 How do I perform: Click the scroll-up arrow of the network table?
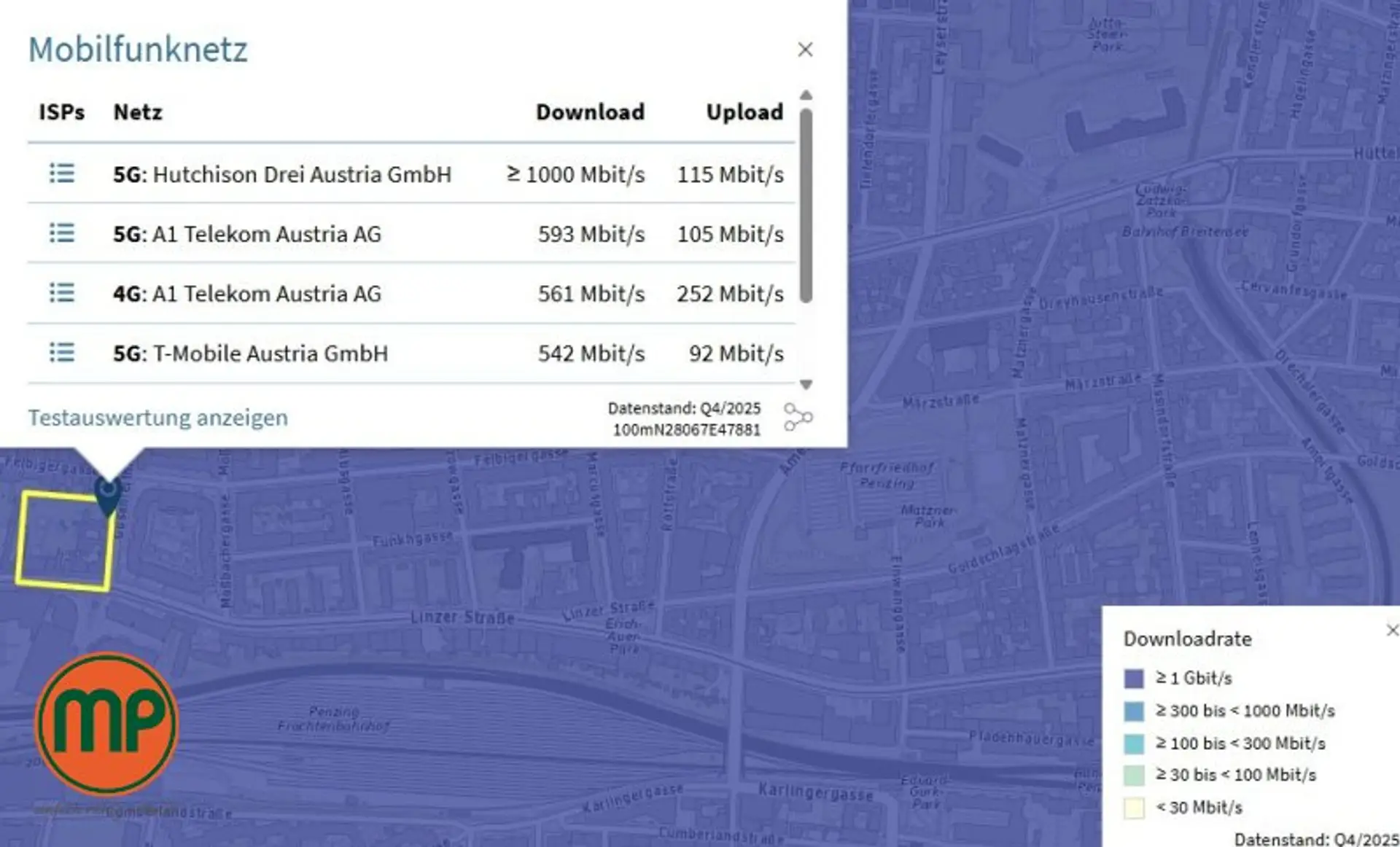click(x=806, y=95)
